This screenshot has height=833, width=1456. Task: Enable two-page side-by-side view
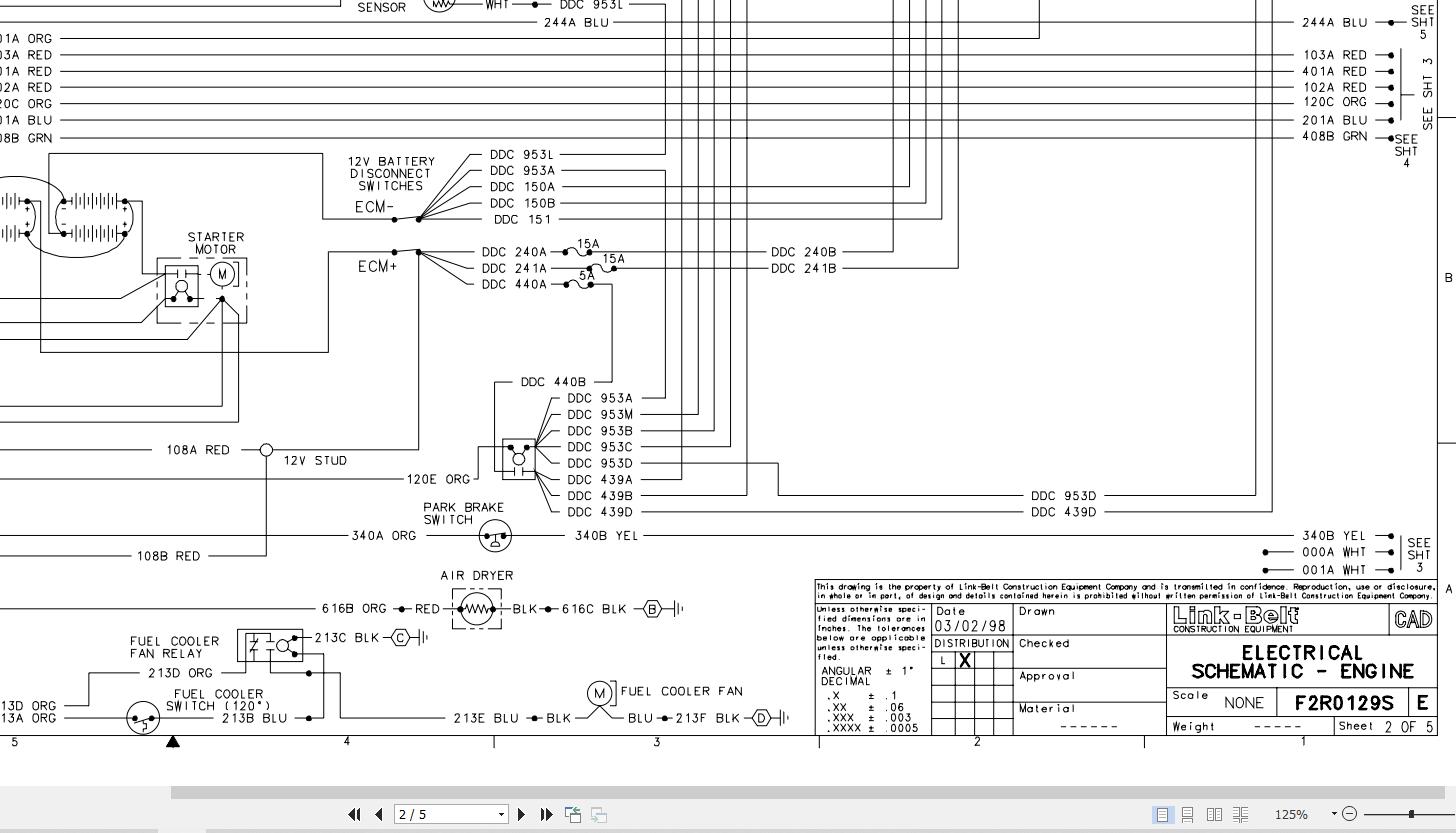tap(1213, 814)
